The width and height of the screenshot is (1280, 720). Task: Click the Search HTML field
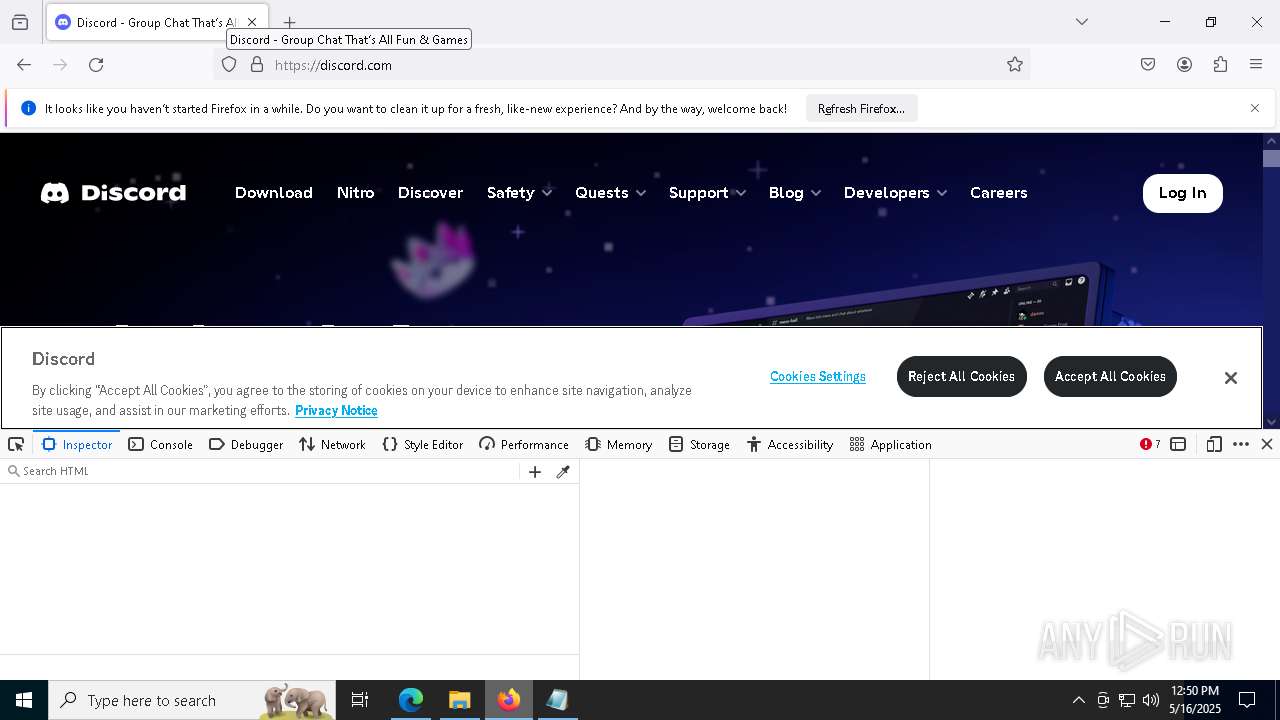click(262, 471)
